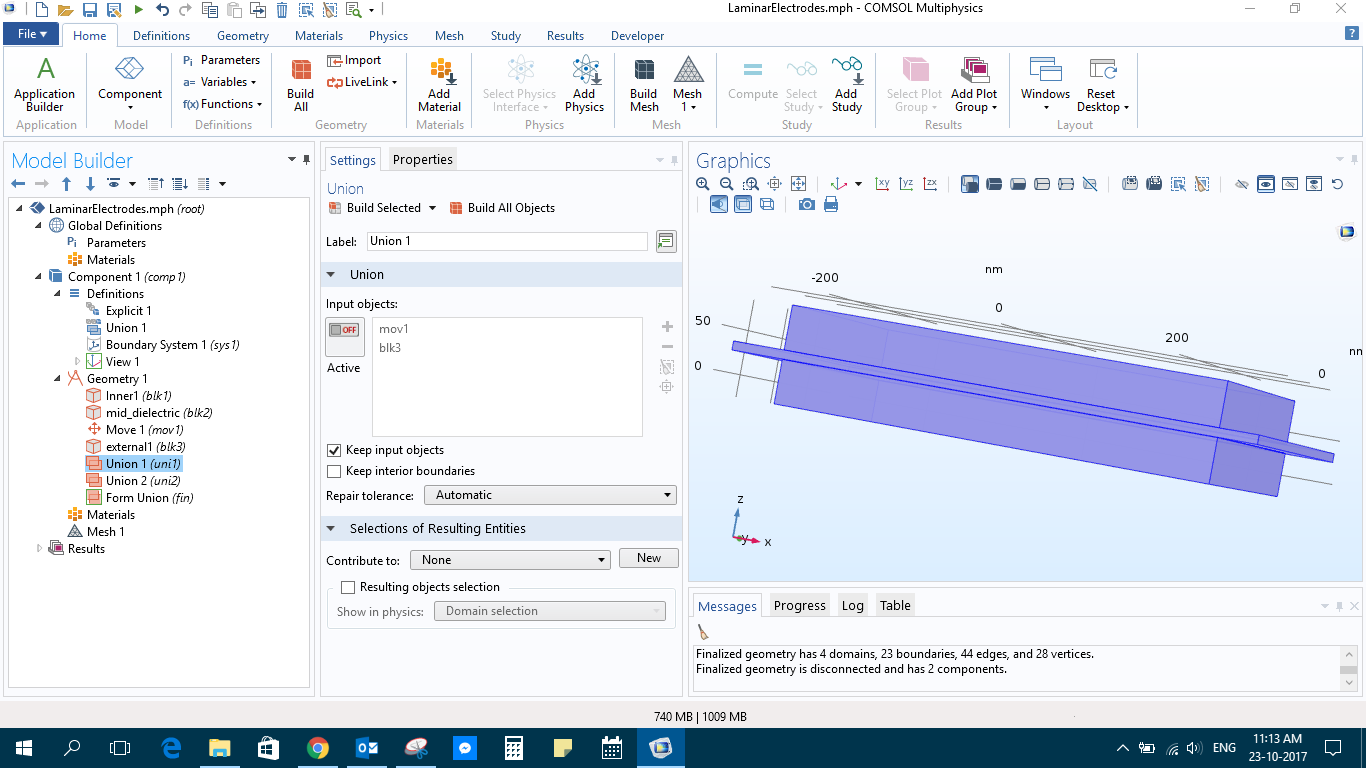Open the Properties tab
This screenshot has height=768, width=1366.
pyautogui.click(x=422, y=160)
